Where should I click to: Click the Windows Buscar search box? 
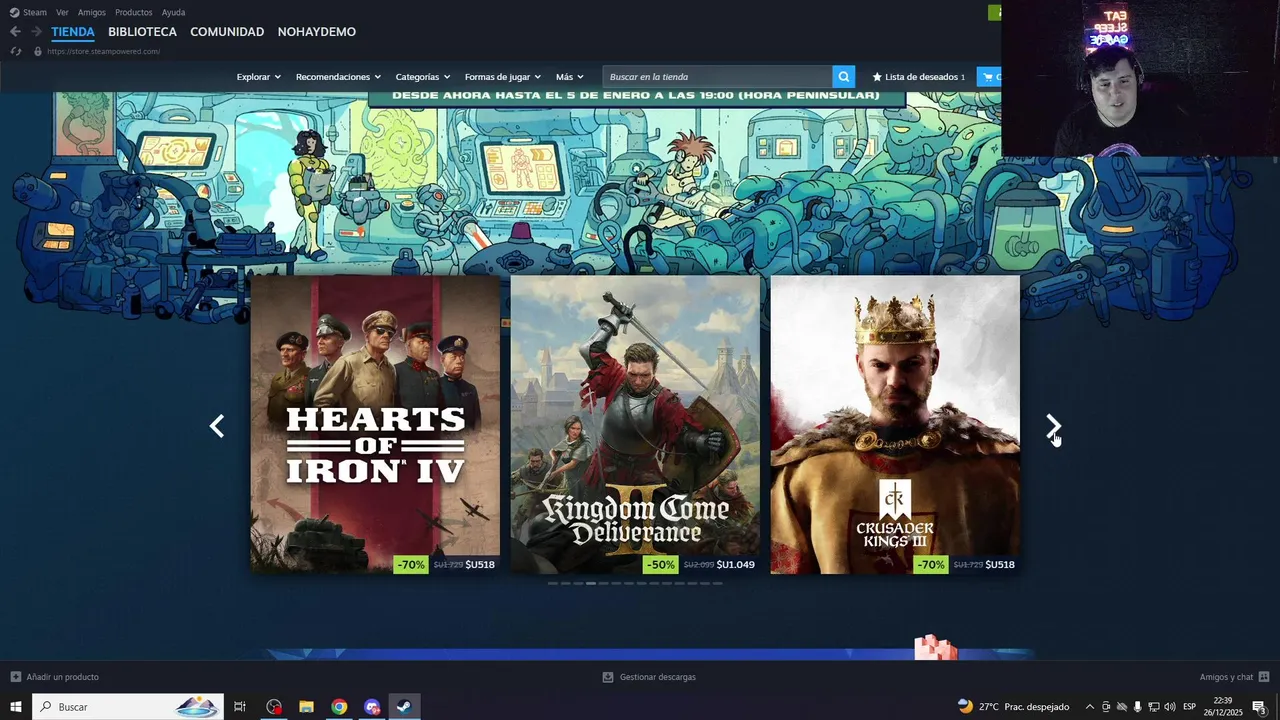[x=128, y=707]
